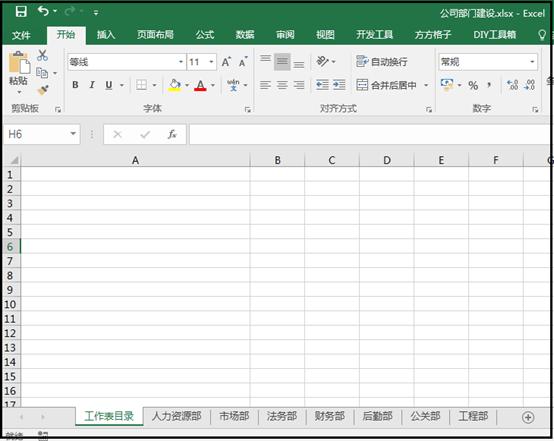Open the font color dropdown arrow

point(213,85)
